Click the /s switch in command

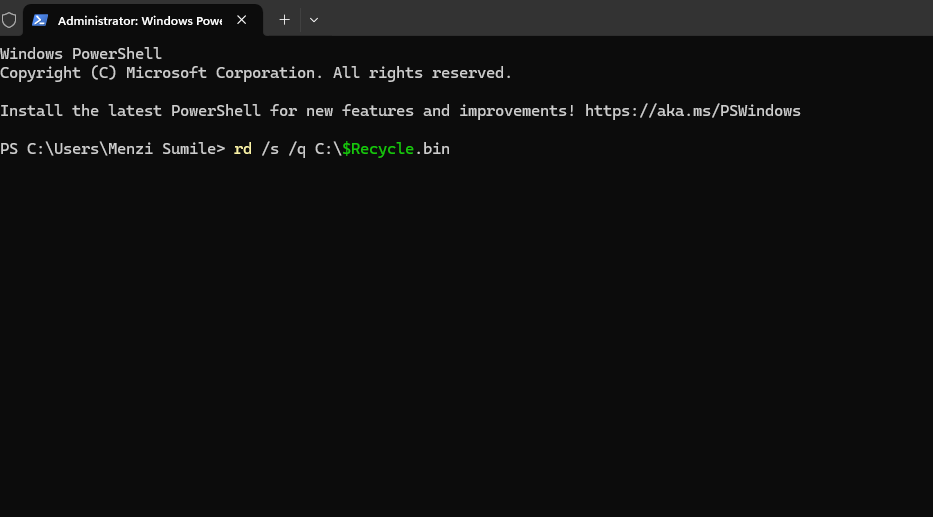click(x=270, y=149)
